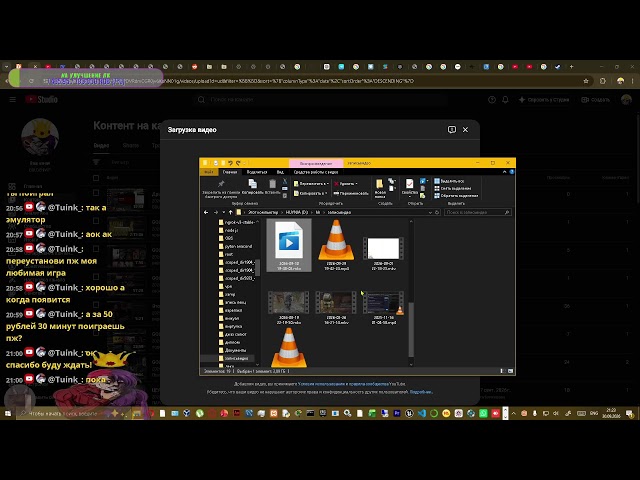Screen dimensions: 640x480
Task: Open the recent locations dropdown arrow
Action: tap(223, 212)
